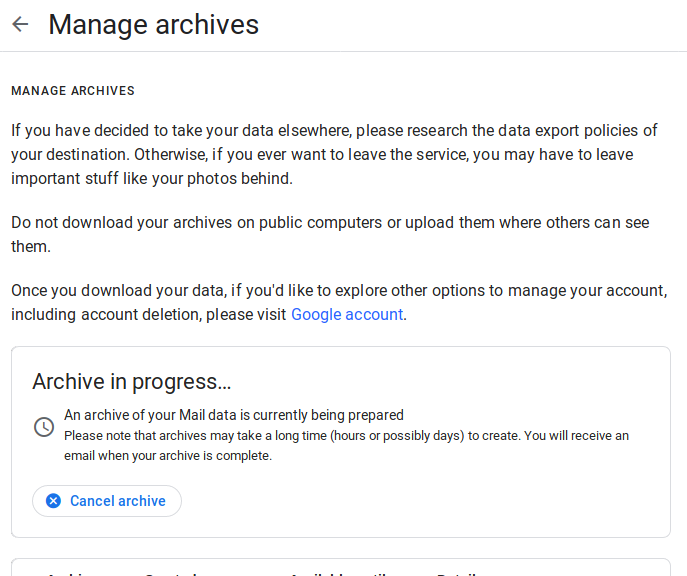Click empty space inside the Archive in progress card
The width and height of the screenshot is (687, 576).
tap(438, 499)
